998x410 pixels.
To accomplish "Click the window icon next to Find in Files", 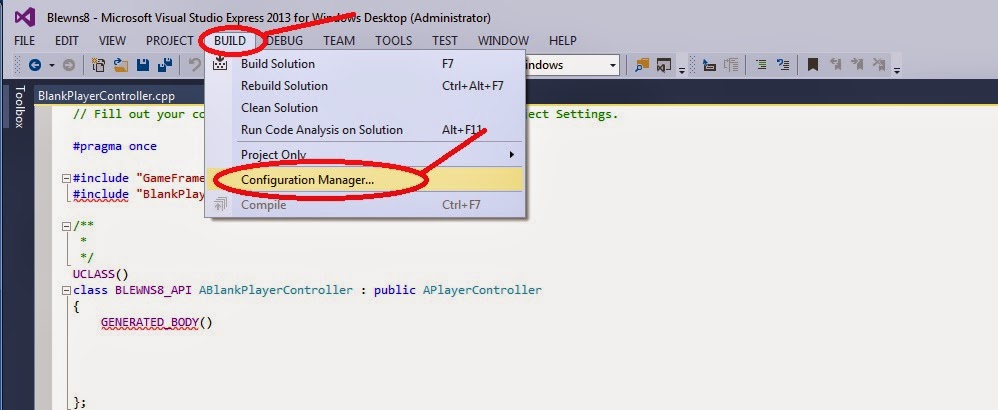I will point(664,65).
